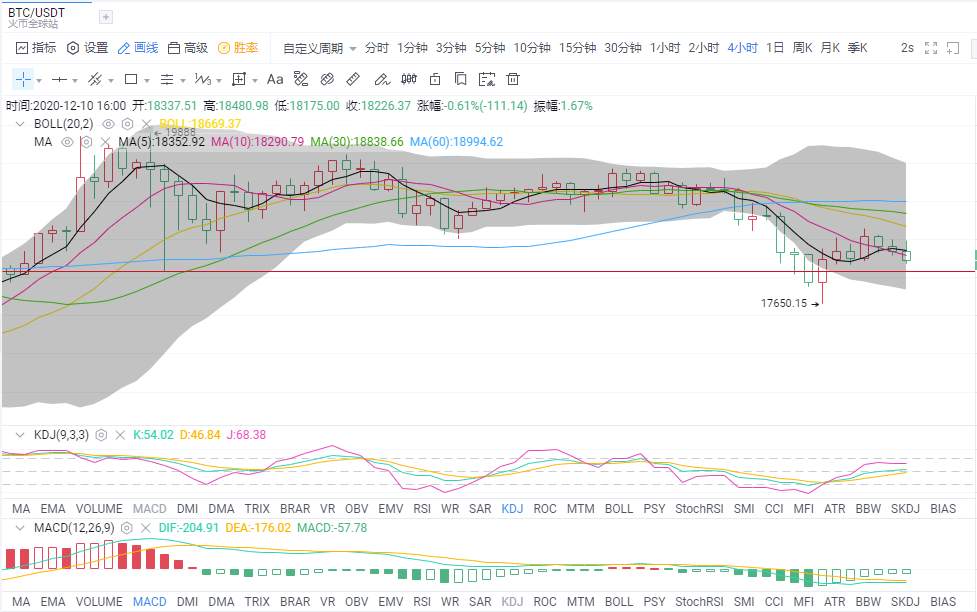Select the crosshair cursor tool
The width and height of the screenshot is (977, 612).
click(x=23, y=79)
